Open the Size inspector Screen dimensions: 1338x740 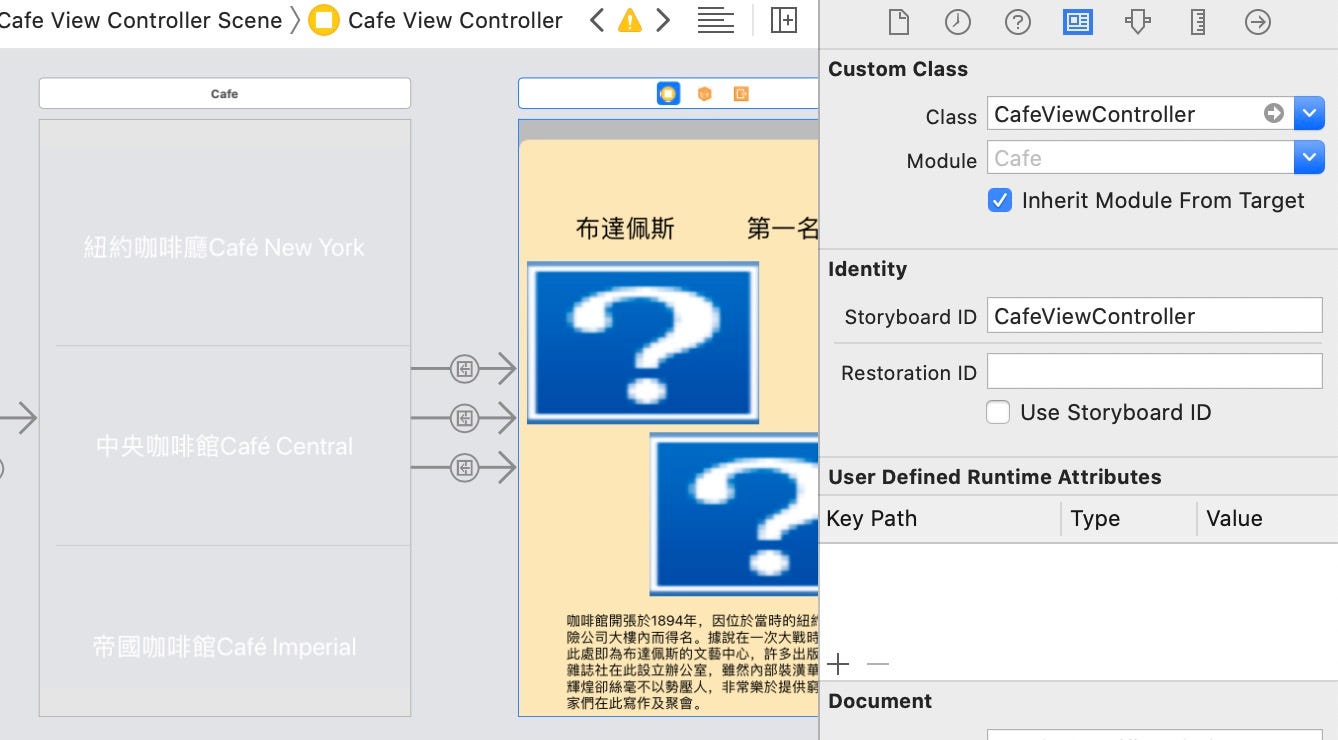(x=1197, y=21)
